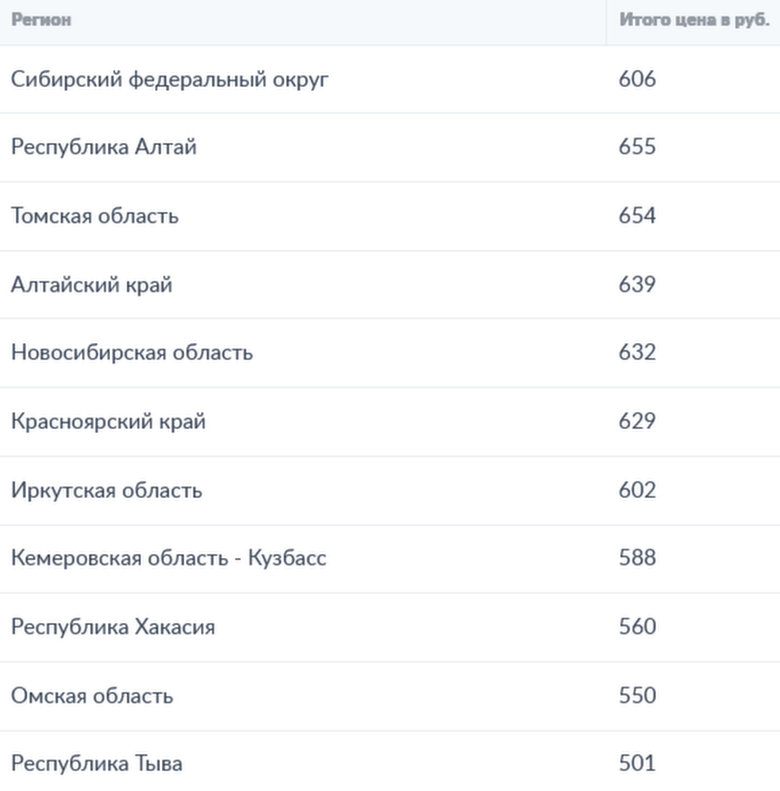Click Кемеровская область - Кузбасс
The height and width of the screenshot is (791, 780).
point(169,558)
